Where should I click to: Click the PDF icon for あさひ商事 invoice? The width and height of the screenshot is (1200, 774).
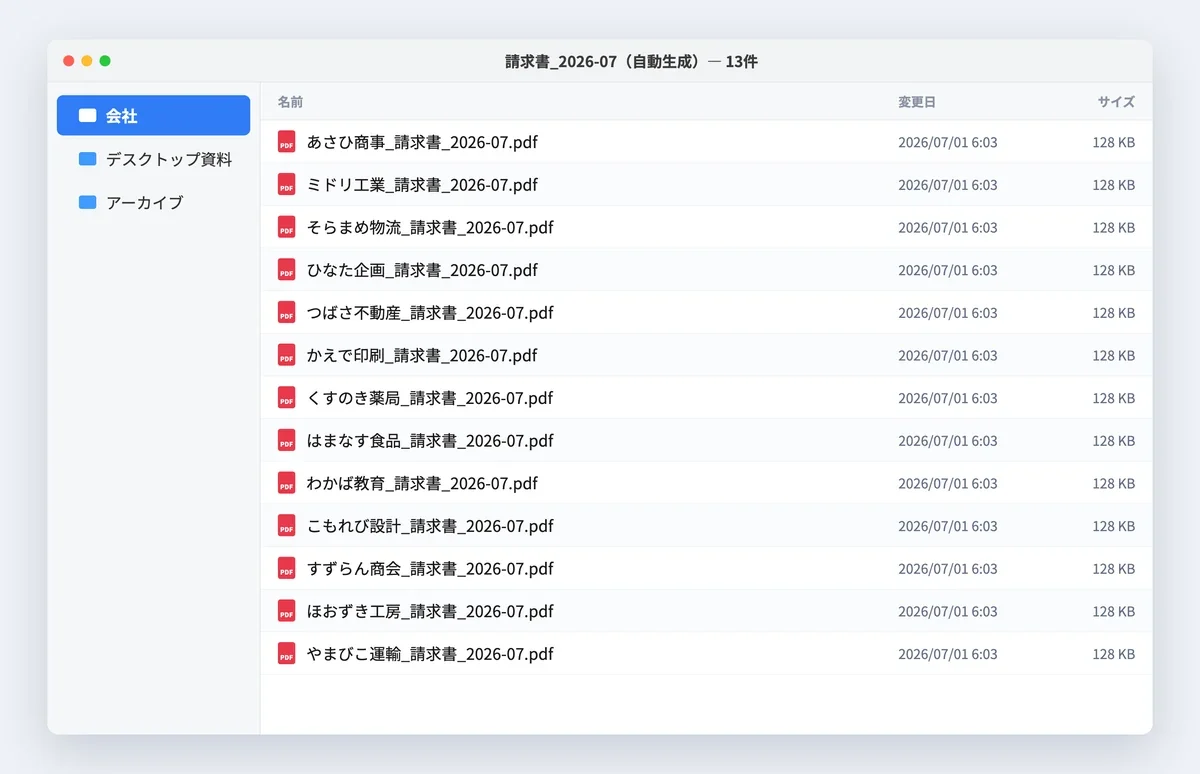[287, 142]
